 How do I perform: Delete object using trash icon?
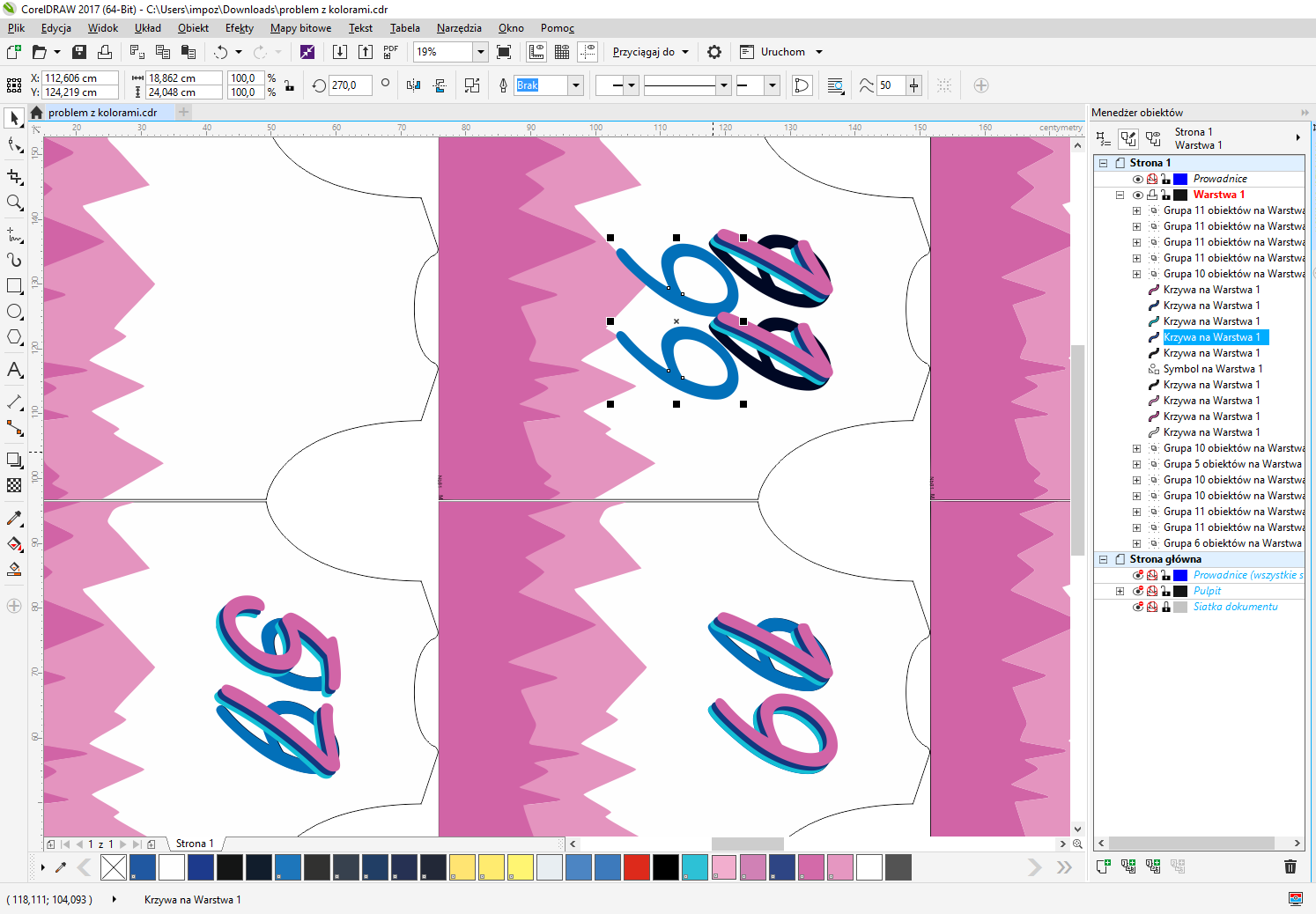(x=1290, y=867)
